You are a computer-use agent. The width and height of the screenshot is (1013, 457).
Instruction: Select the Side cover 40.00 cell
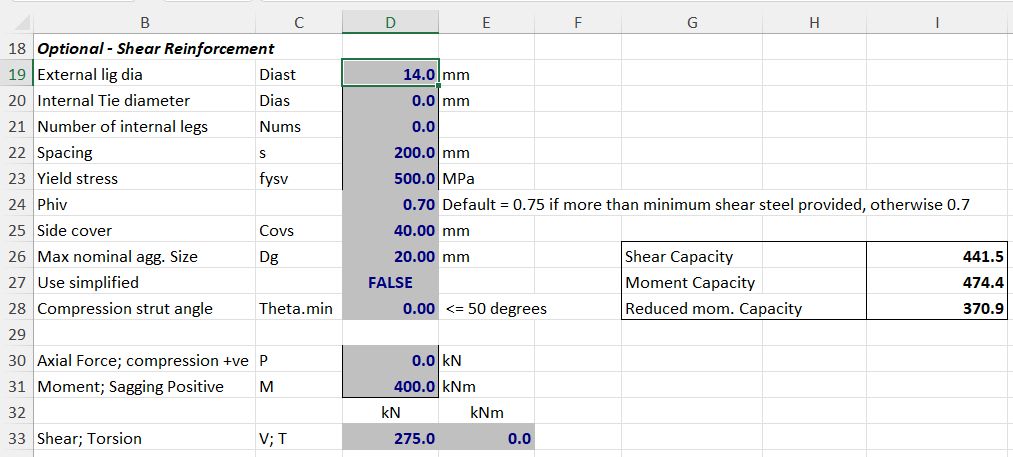click(390, 230)
